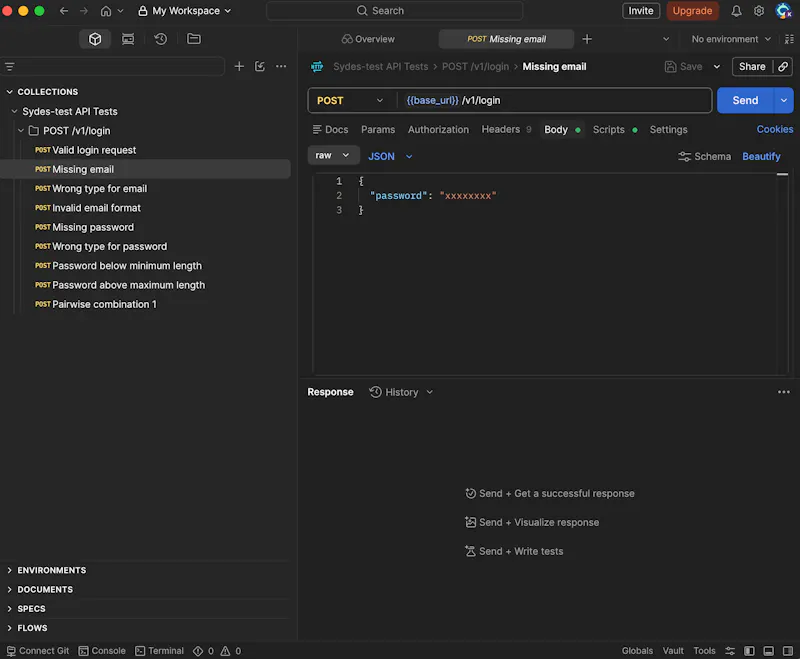Open the sidebar three-dots options menu
Screen dimensions: 800x659
[281, 66]
